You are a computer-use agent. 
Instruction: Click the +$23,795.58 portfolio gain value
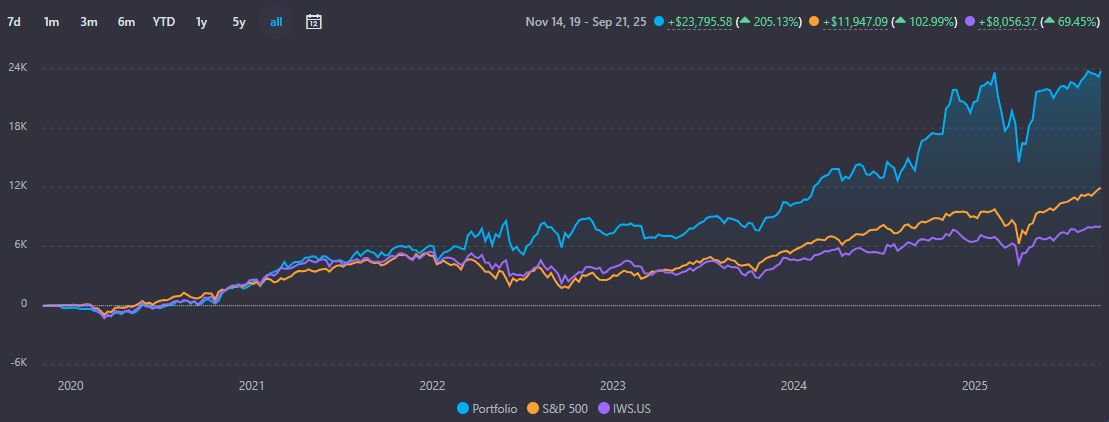click(699, 21)
